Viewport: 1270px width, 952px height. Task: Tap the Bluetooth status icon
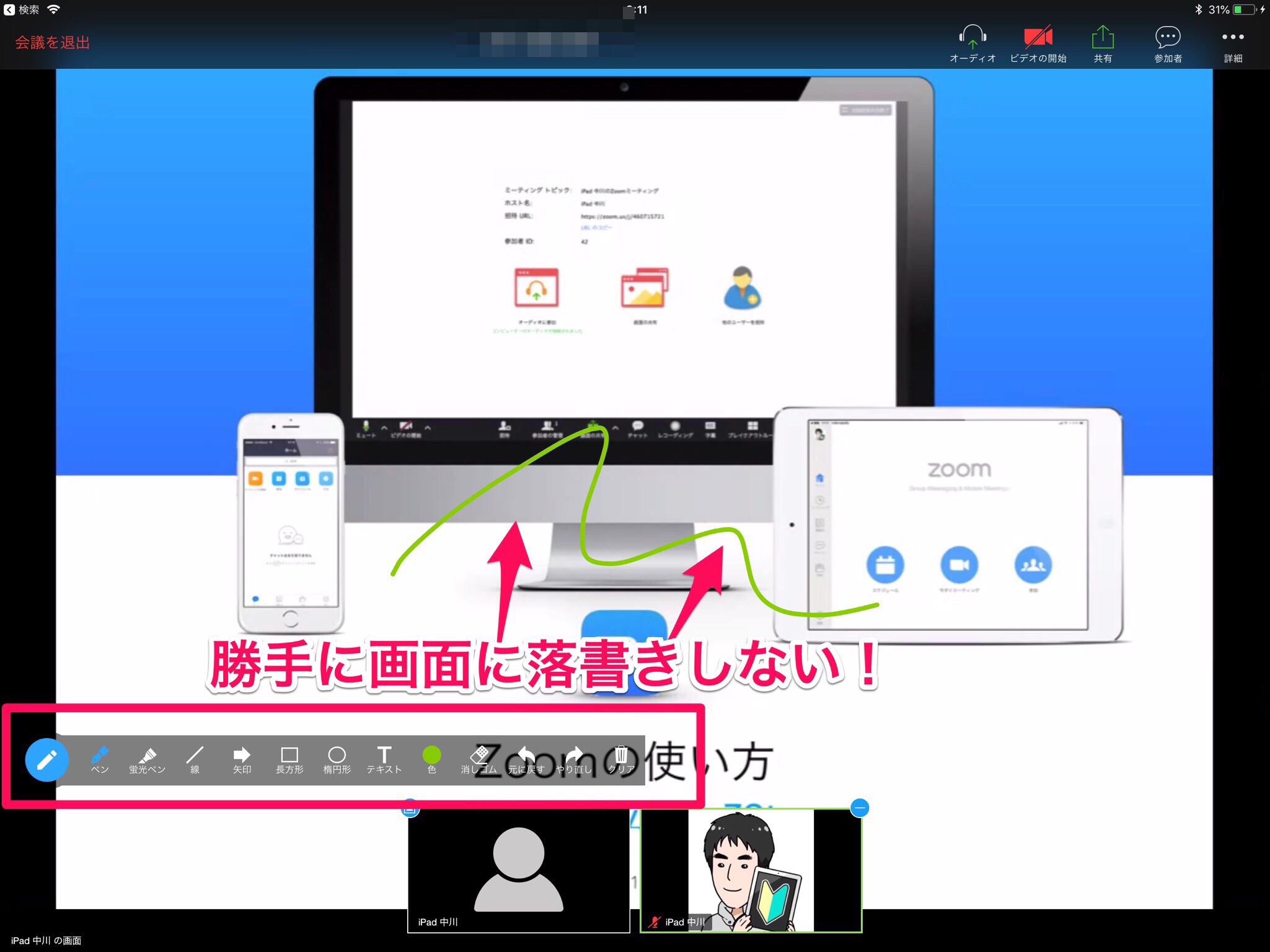pos(1198,9)
